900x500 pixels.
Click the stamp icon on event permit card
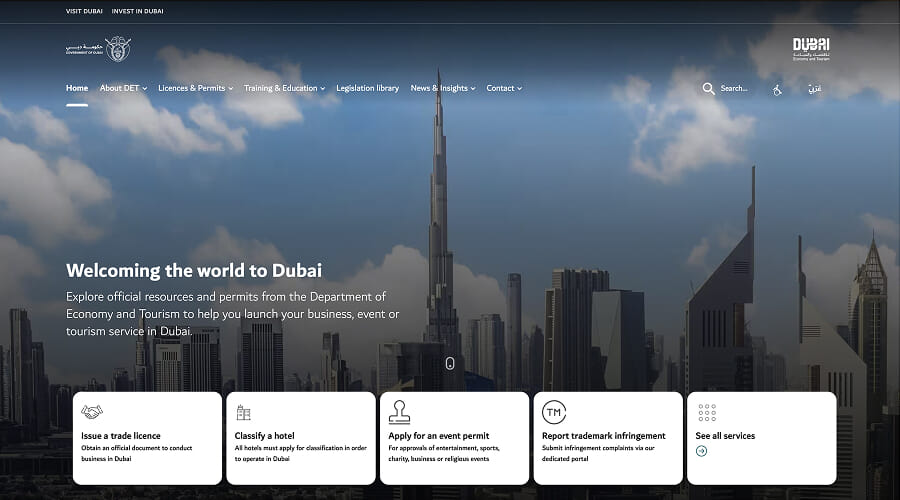(x=399, y=412)
